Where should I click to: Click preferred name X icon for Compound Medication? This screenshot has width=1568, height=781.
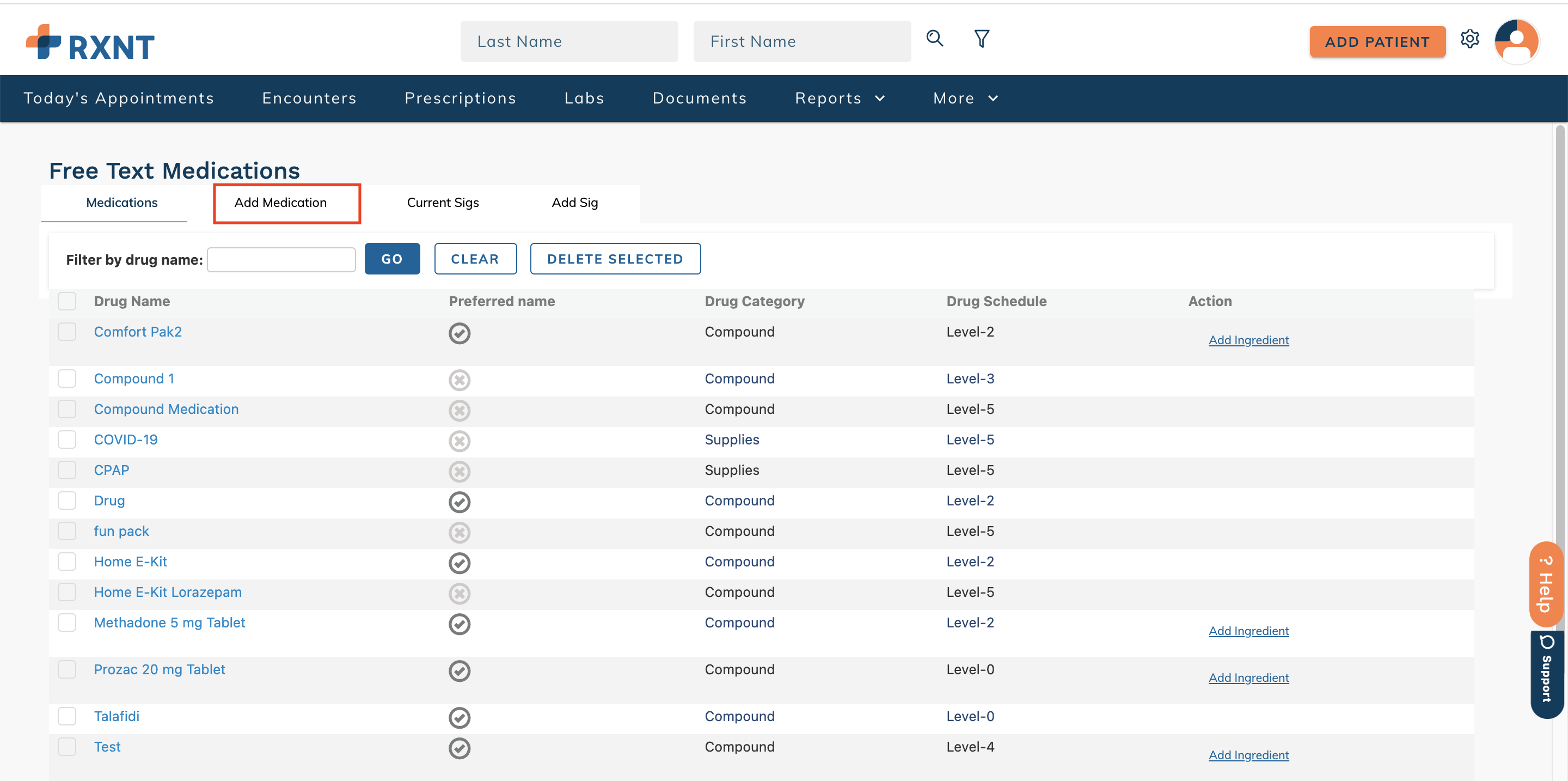tap(460, 410)
